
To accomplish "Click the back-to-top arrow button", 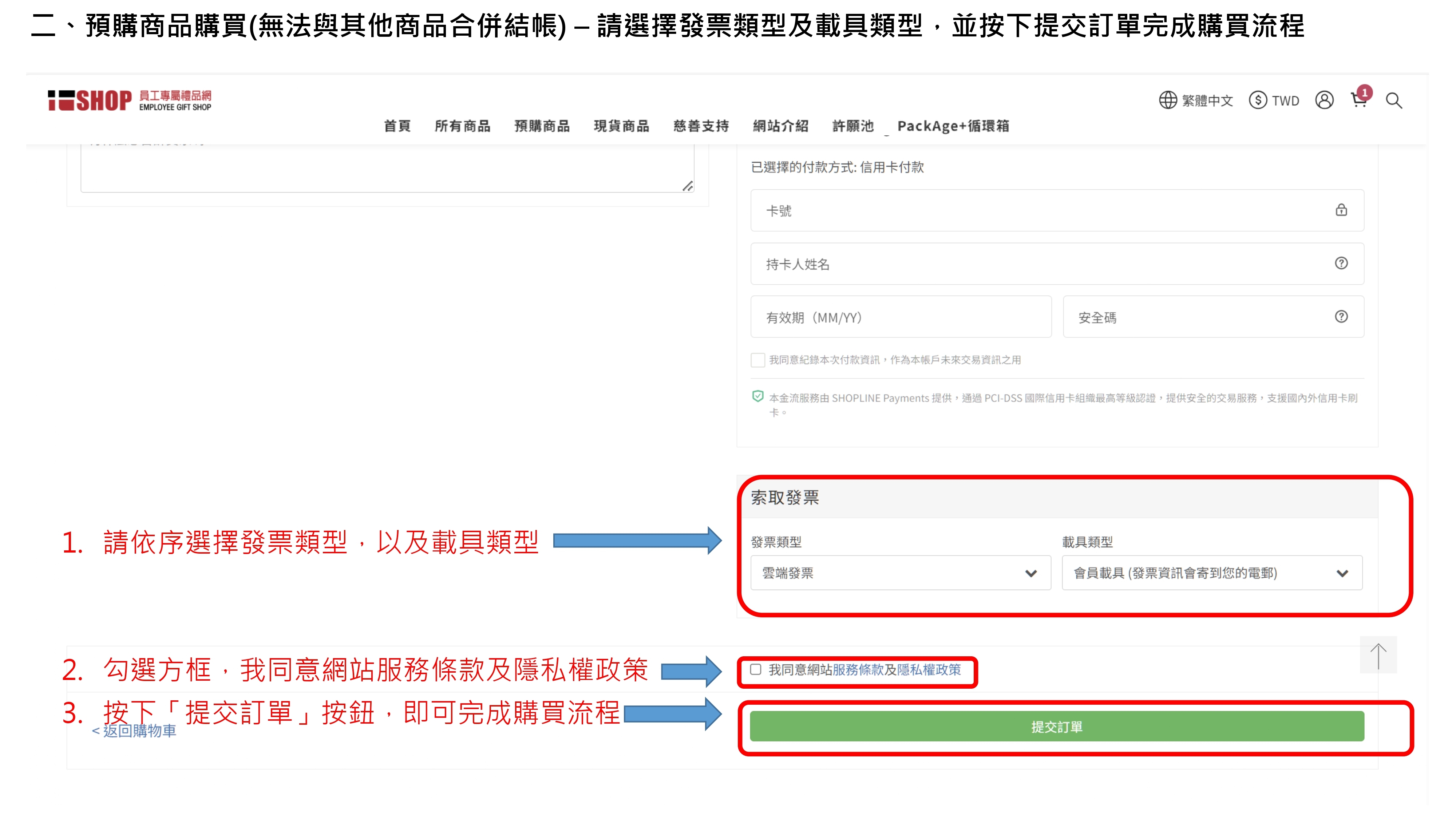I will click(1378, 655).
